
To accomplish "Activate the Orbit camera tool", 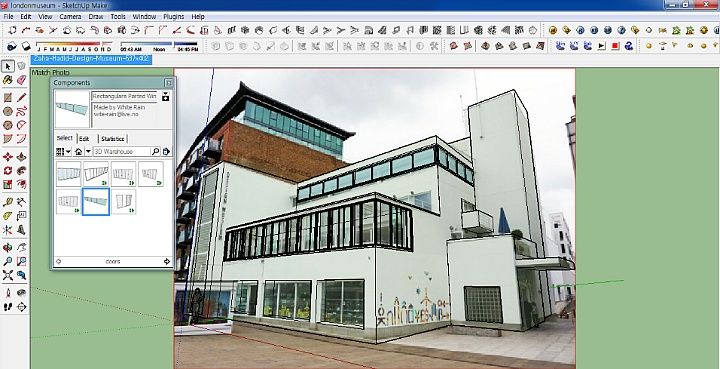I will click(x=8, y=248).
